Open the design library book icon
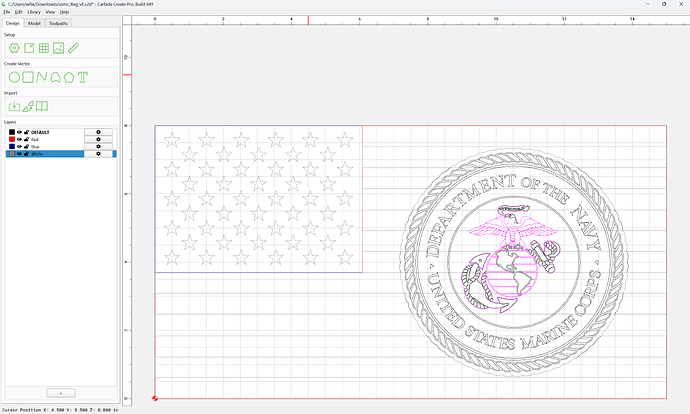The image size is (690, 414). [42, 106]
